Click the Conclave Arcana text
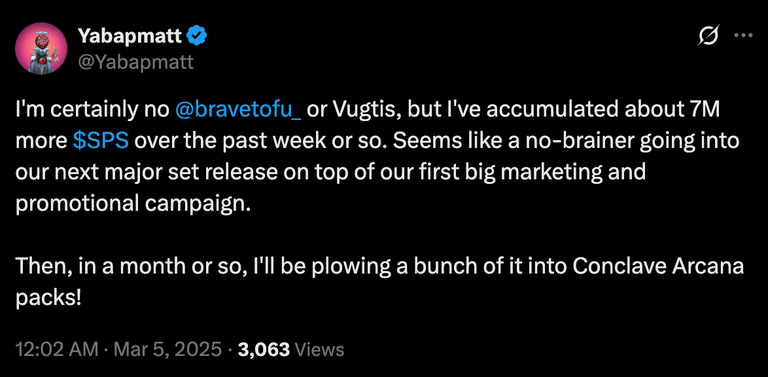This screenshot has height=377, width=768. point(658,267)
